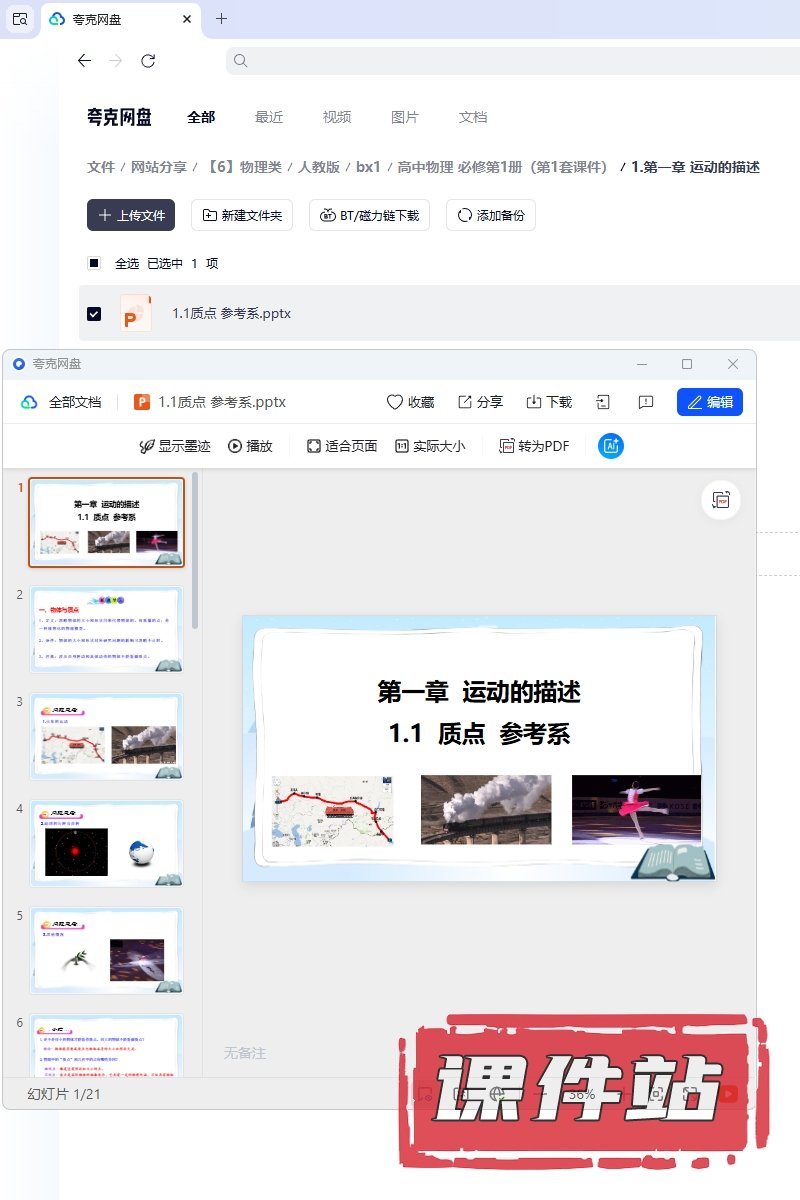Navigate to 人教版 in breadcrumb
800x1200 pixels.
click(318, 167)
